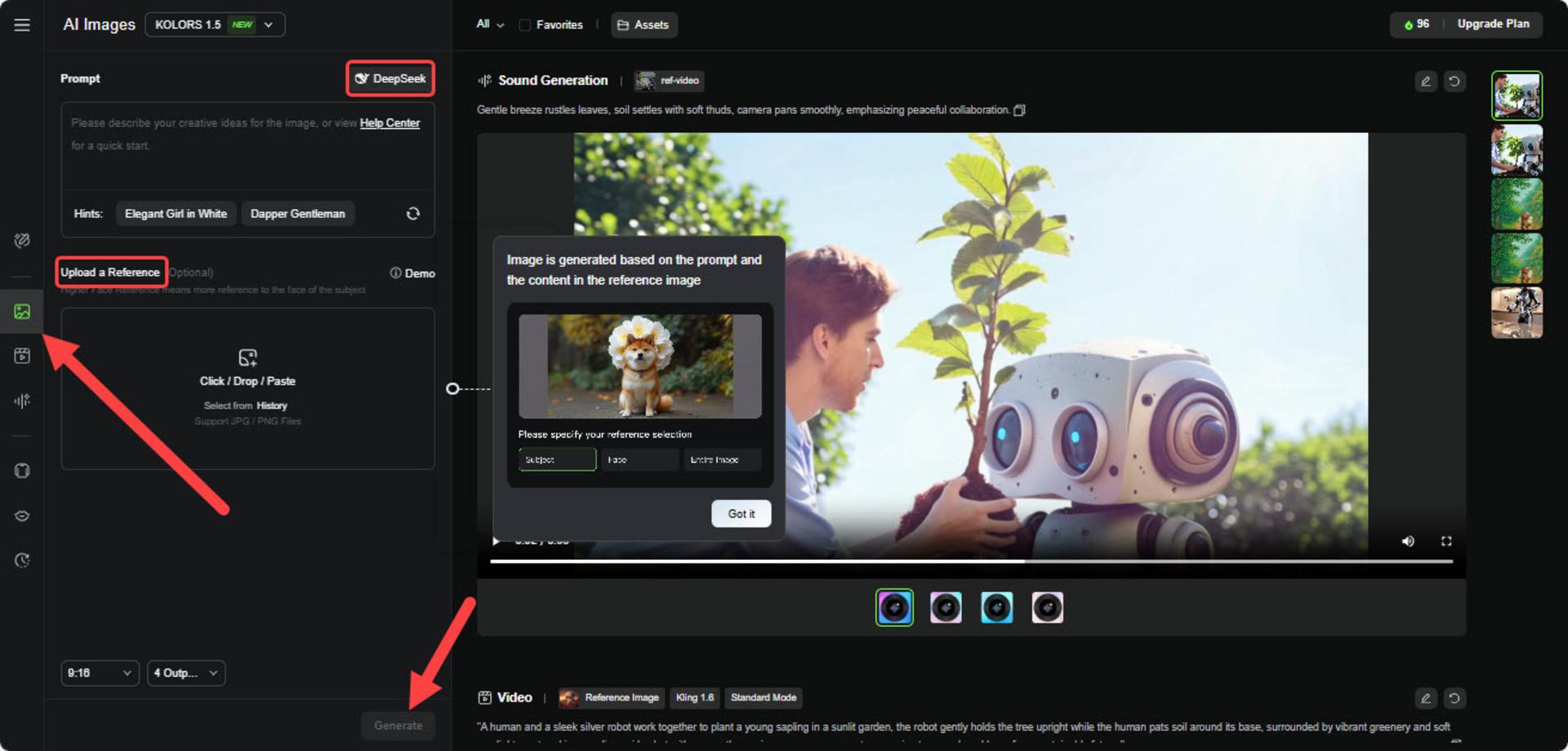Open the Help Center link

pyautogui.click(x=390, y=123)
